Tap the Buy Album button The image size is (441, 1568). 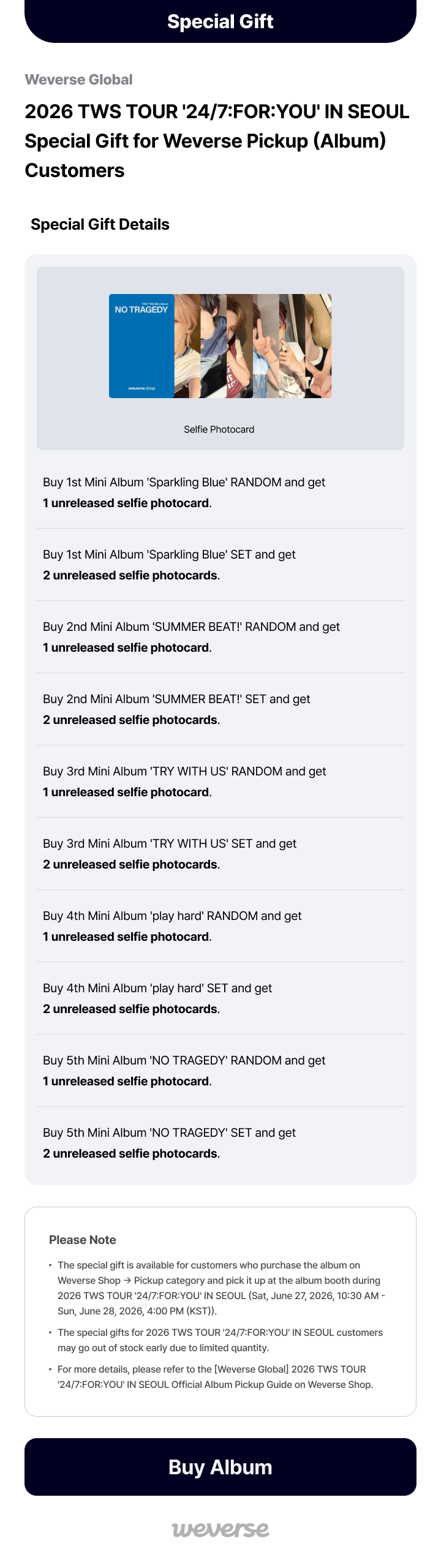click(x=221, y=1467)
